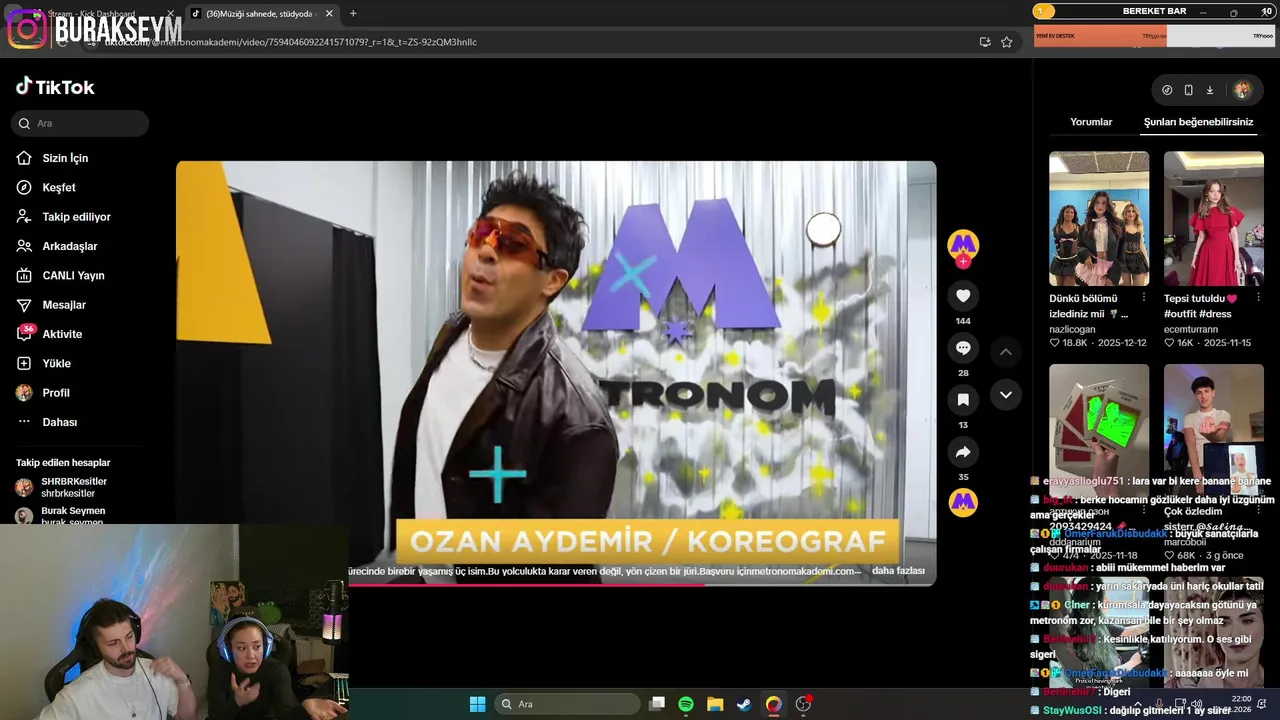The width and height of the screenshot is (1280, 720).
Task: Open Sizin İçin feed
Action: pyautogui.click(x=65, y=158)
